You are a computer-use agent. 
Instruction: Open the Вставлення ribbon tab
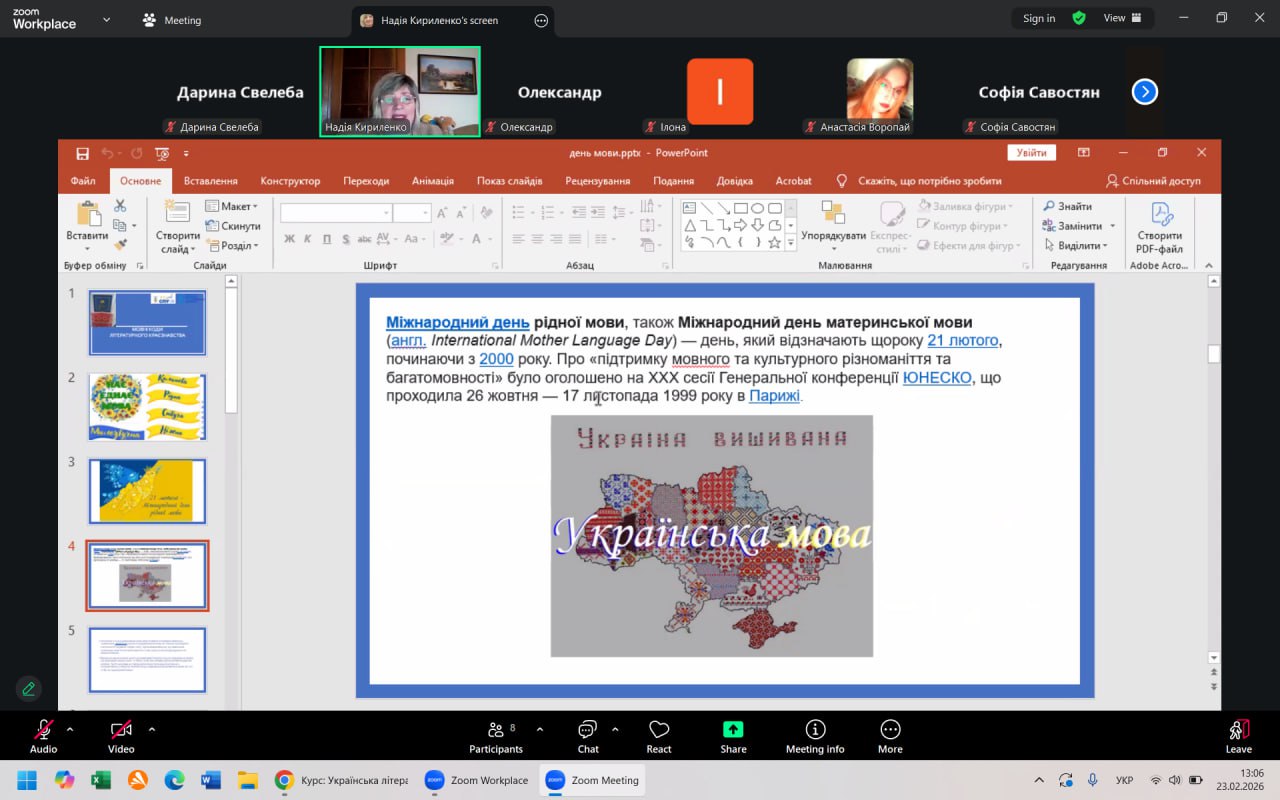210,181
